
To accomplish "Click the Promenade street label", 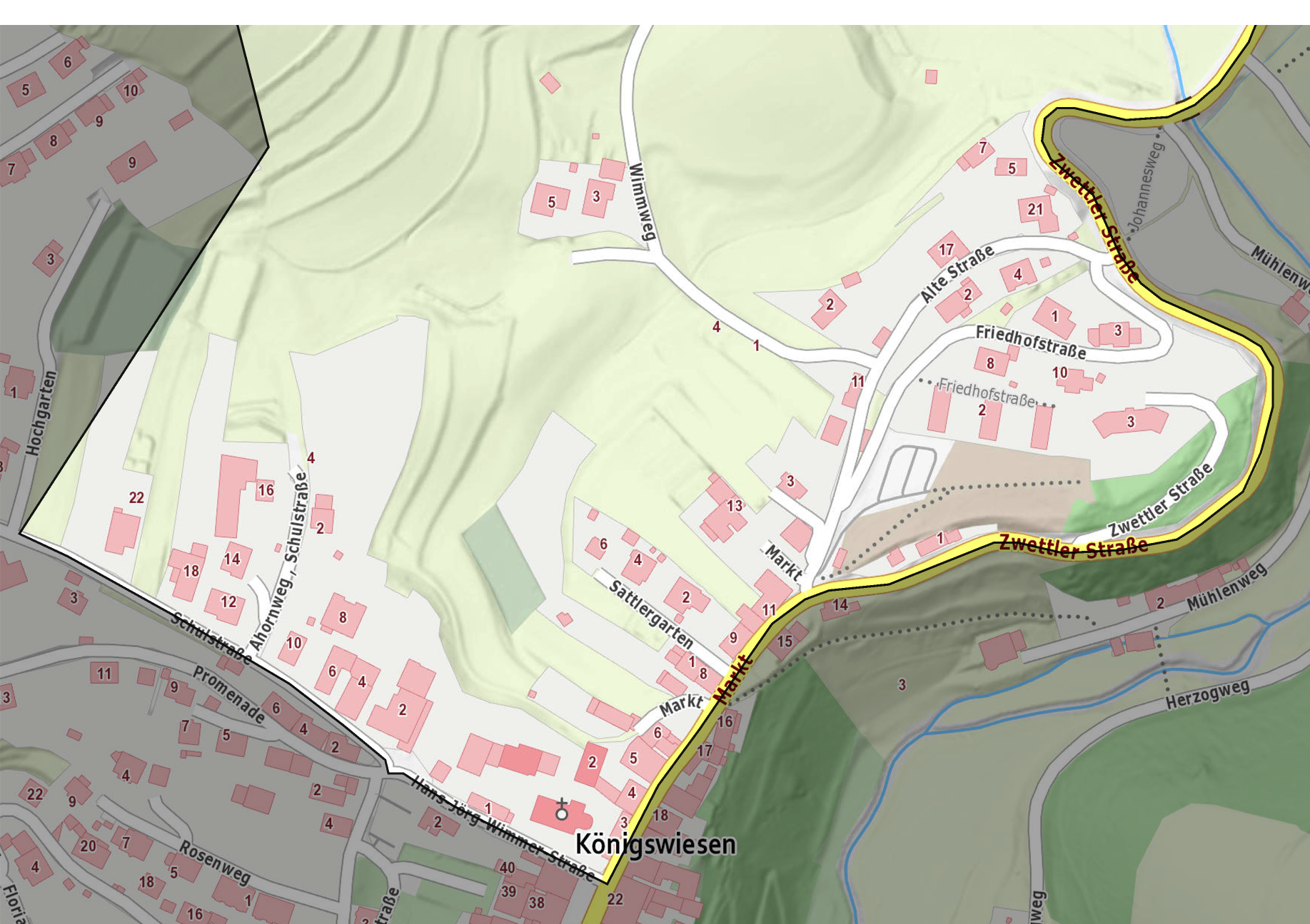I will 229,694.
